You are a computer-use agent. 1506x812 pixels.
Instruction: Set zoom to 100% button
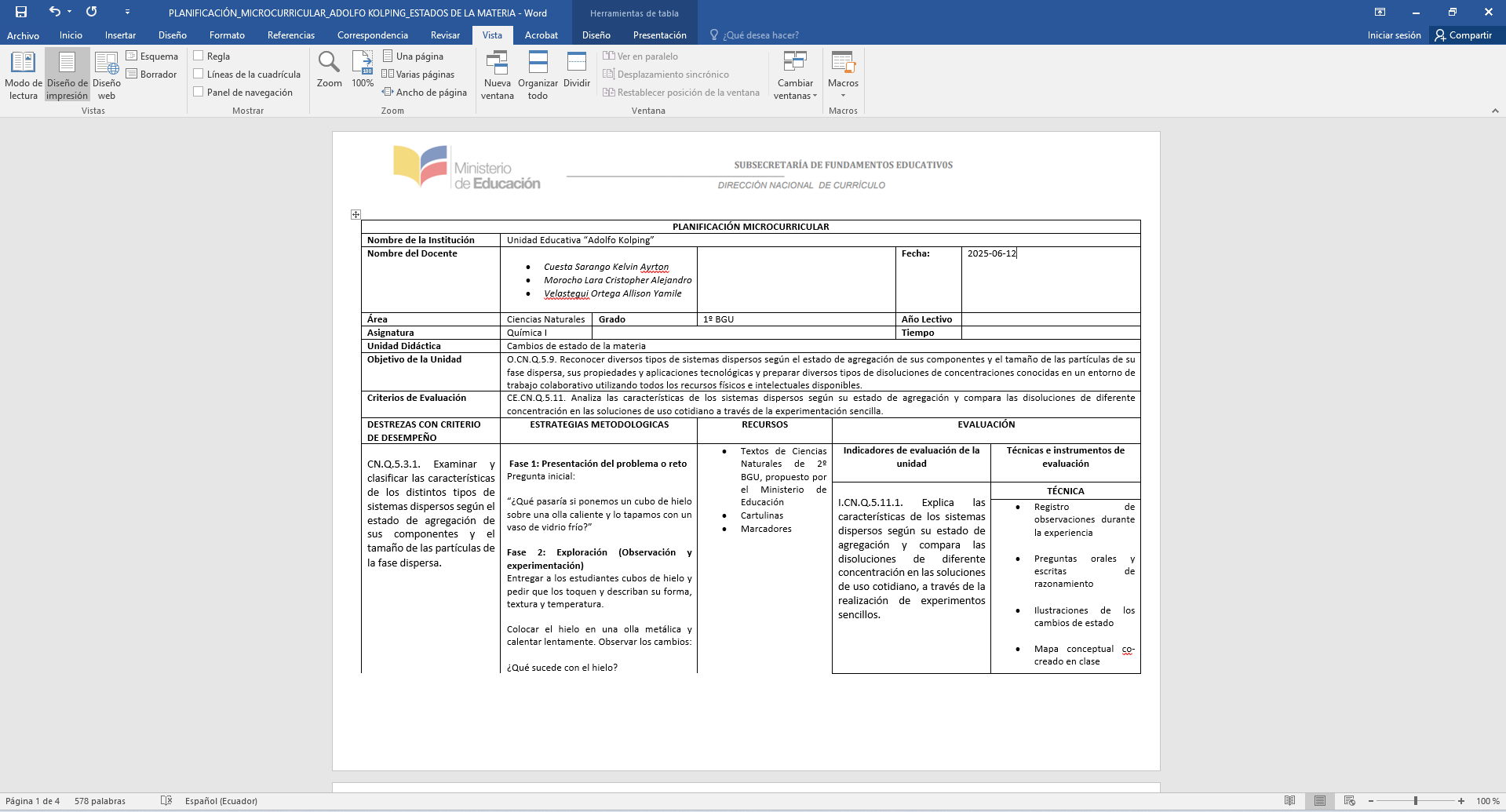pos(363,69)
